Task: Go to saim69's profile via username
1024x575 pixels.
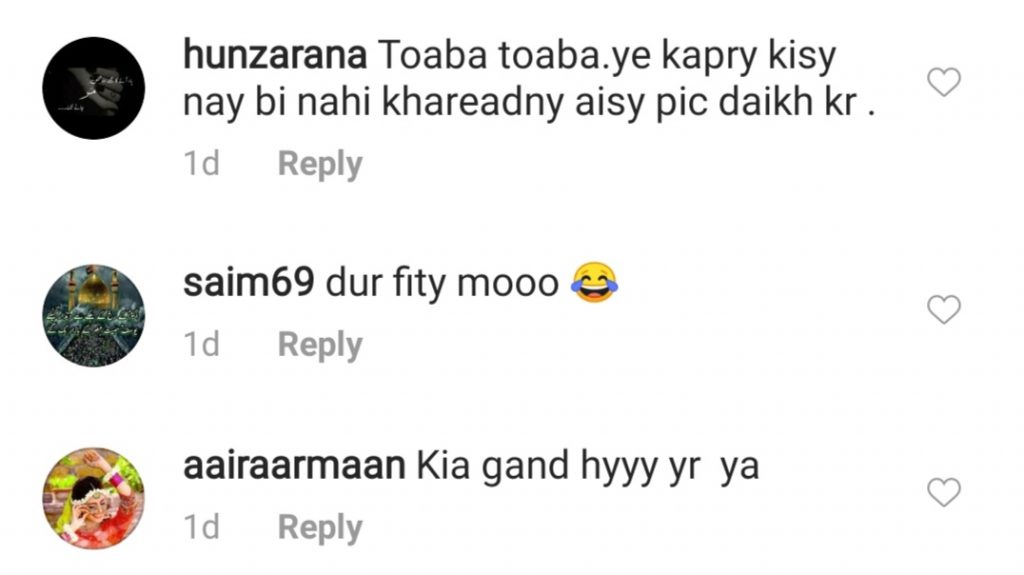Action: point(249,284)
